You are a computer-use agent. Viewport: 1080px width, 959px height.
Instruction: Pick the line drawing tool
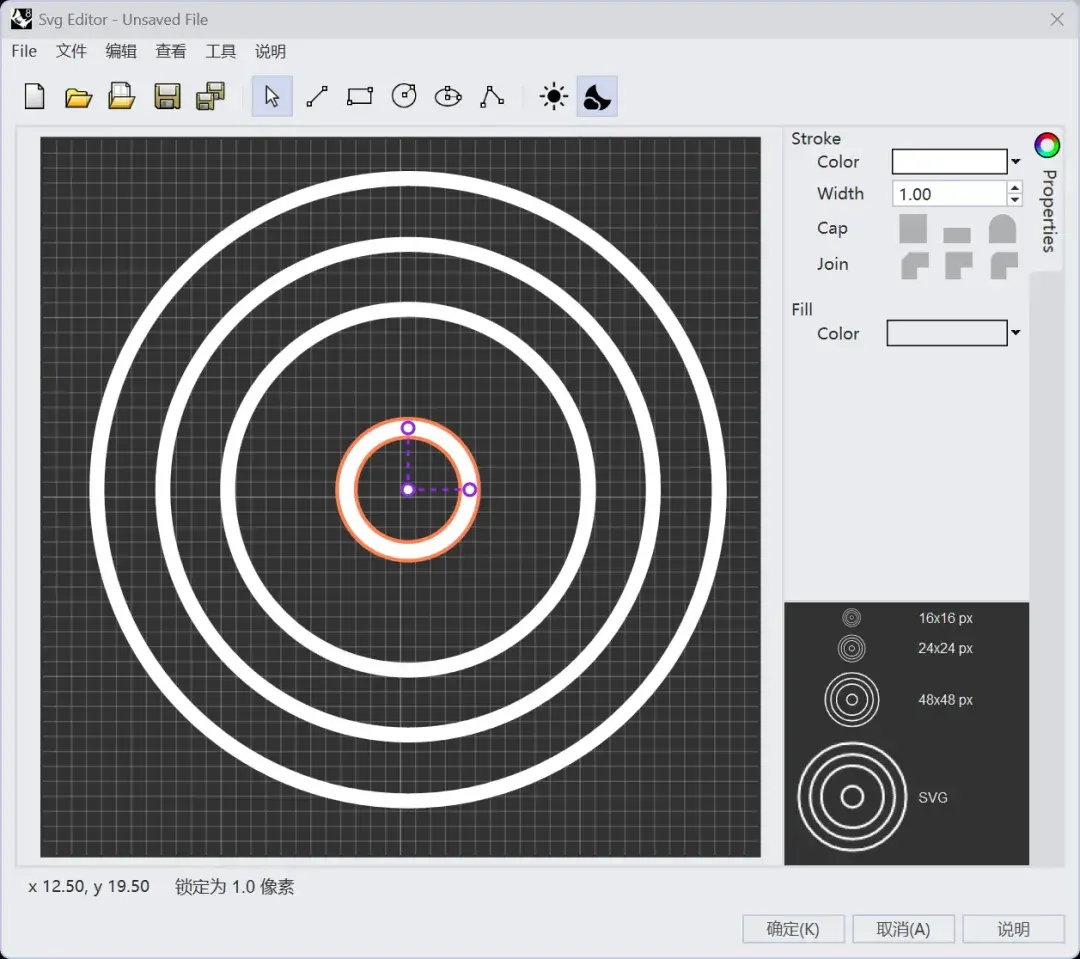click(x=317, y=97)
